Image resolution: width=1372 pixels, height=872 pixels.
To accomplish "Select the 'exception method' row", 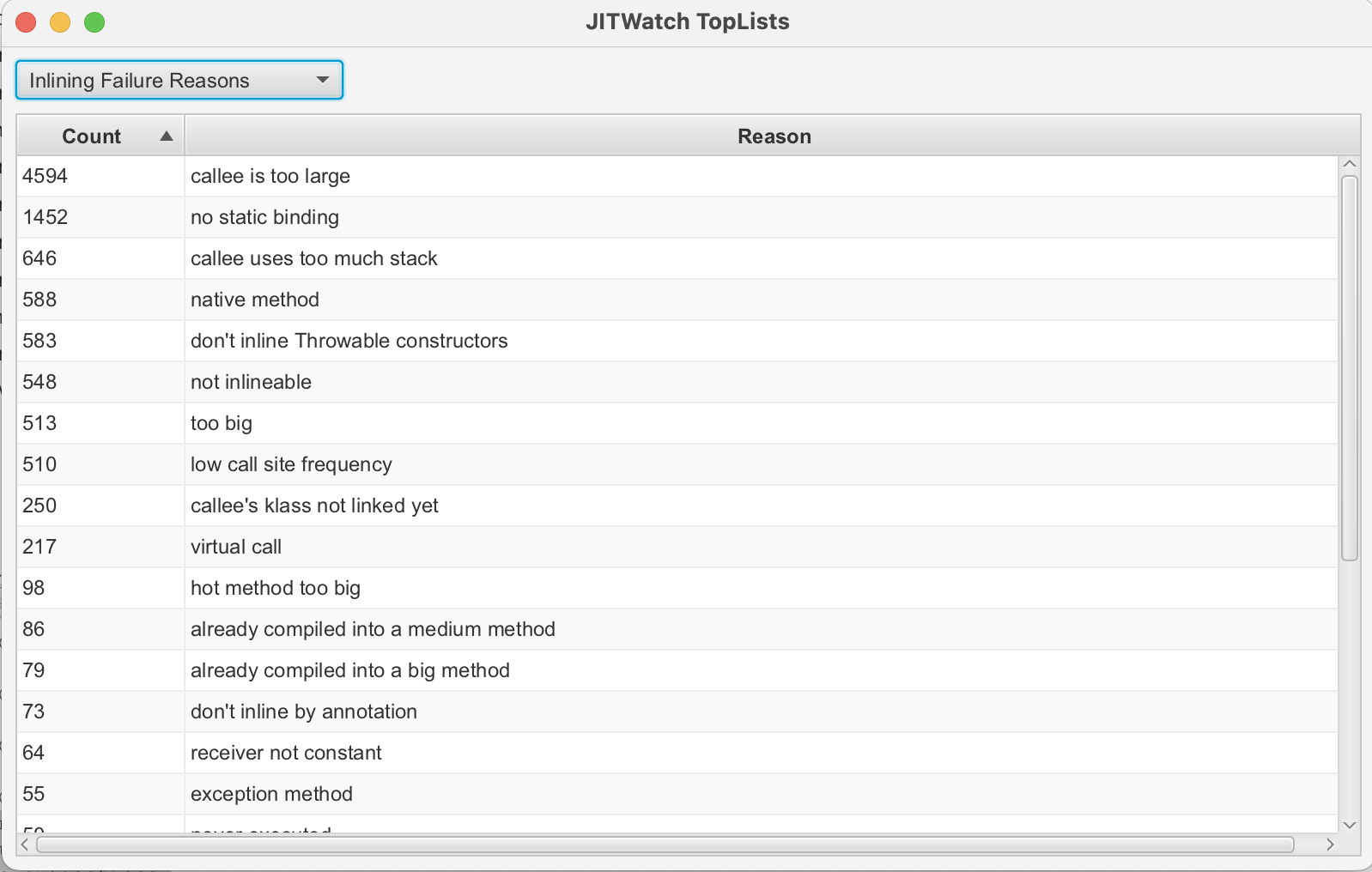I will 677,794.
